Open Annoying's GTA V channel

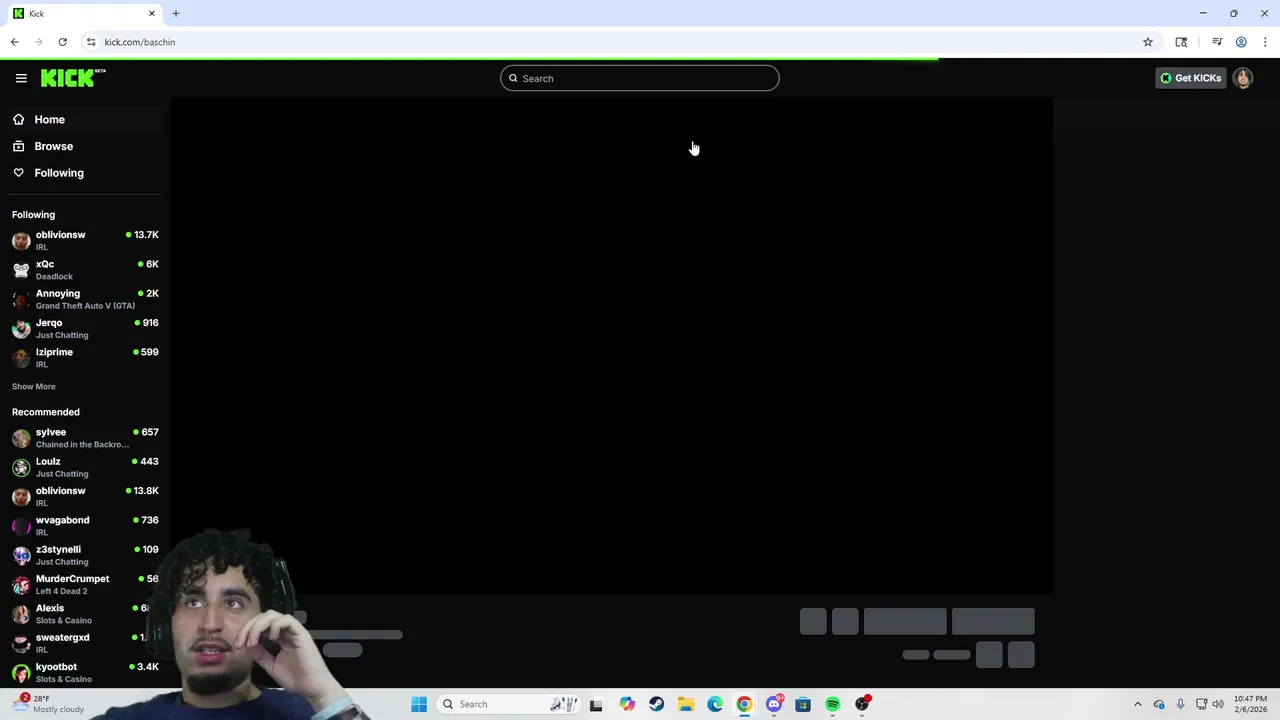[85, 299]
